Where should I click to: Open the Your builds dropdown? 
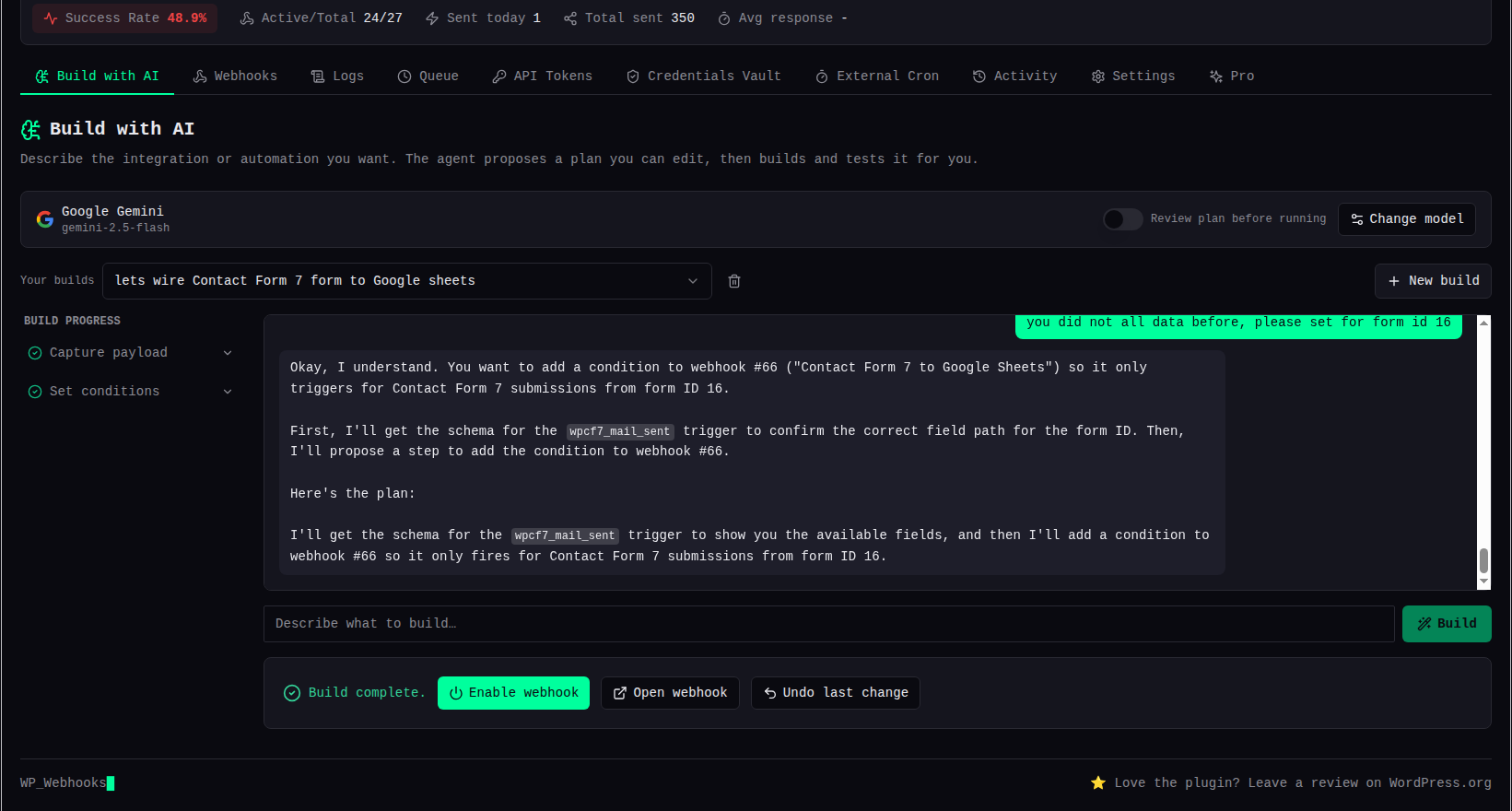[x=407, y=281]
